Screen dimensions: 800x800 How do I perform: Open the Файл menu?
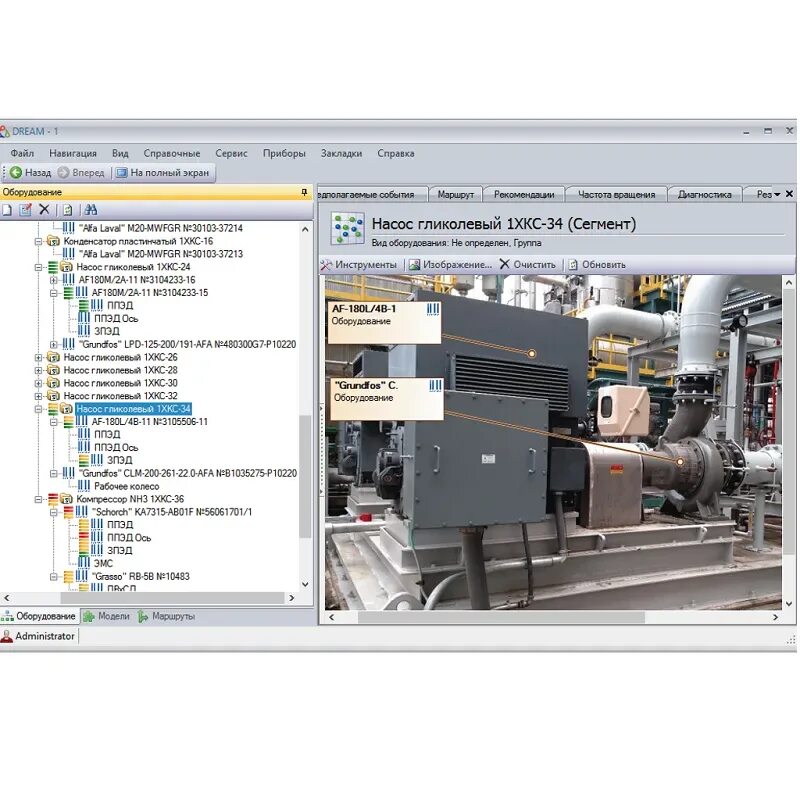click(x=22, y=154)
